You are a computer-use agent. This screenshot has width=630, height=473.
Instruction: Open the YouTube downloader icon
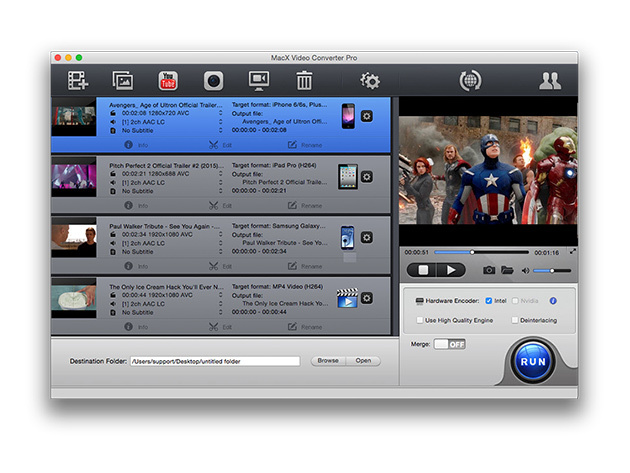coord(168,81)
